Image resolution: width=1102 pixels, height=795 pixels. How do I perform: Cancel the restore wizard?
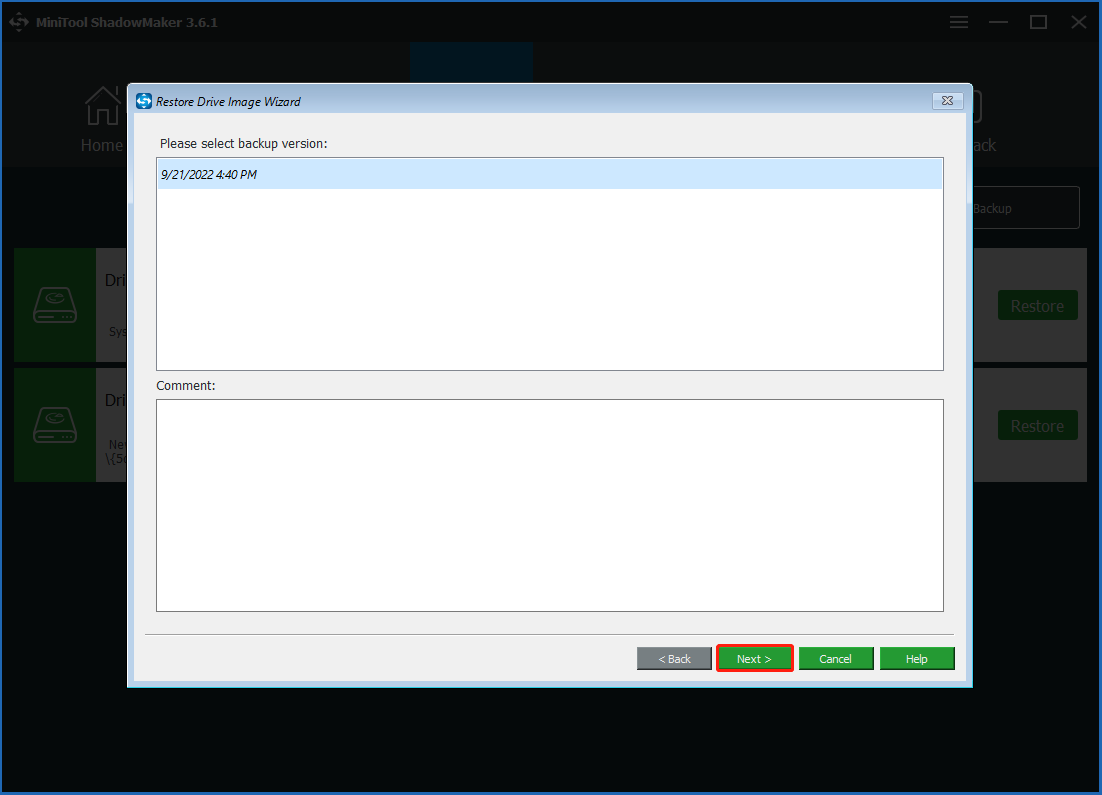click(835, 659)
